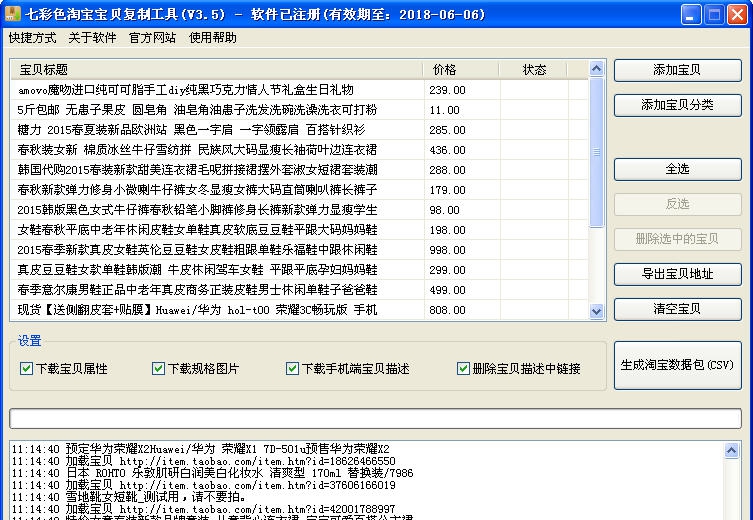Viewport: 753px width, 520px height.
Task: Toggle 下载手机端宝贝描述 checkbox
Action: 292,369
